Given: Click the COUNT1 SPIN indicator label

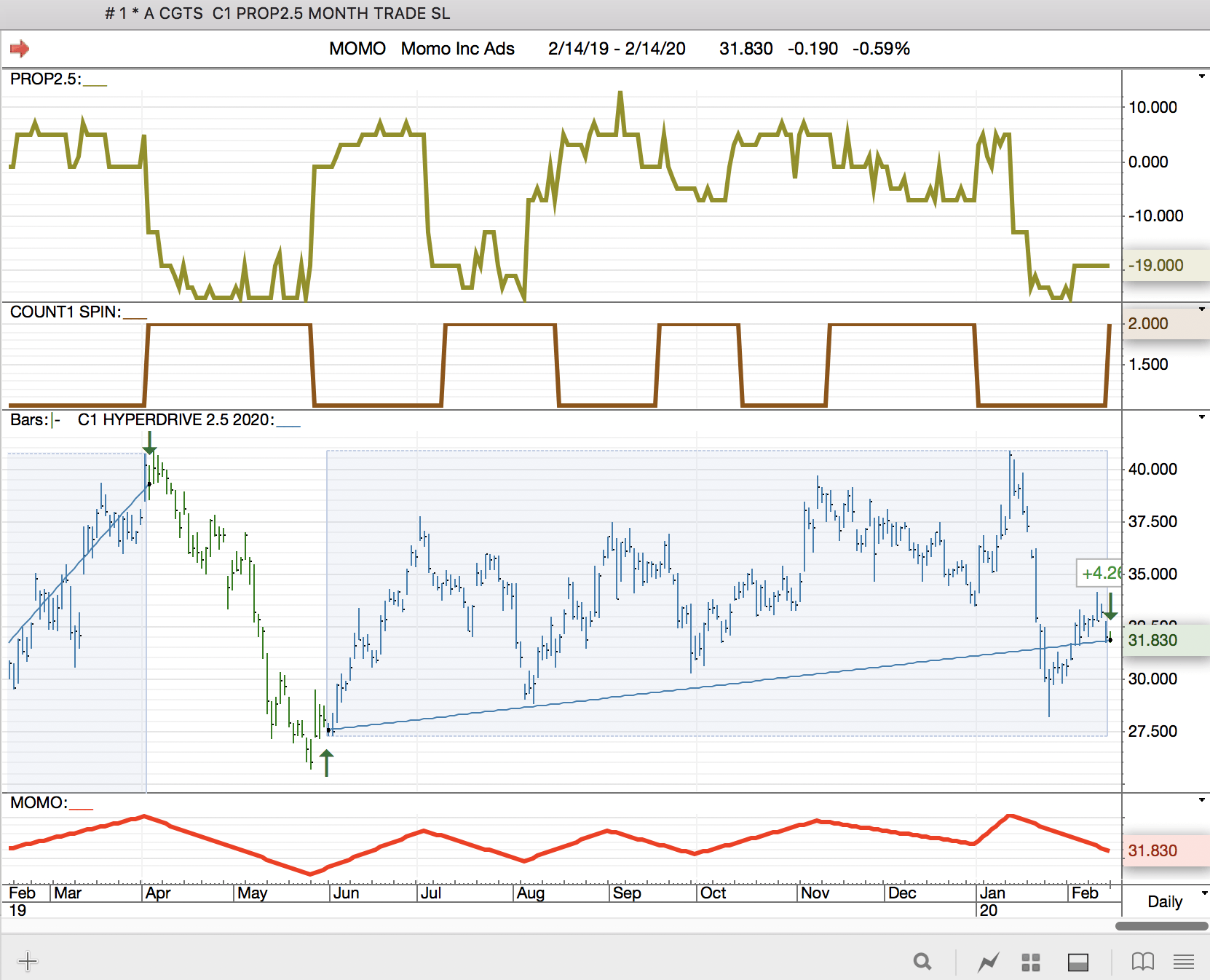Looking at the screenshot, I should (x=66, y=312).
